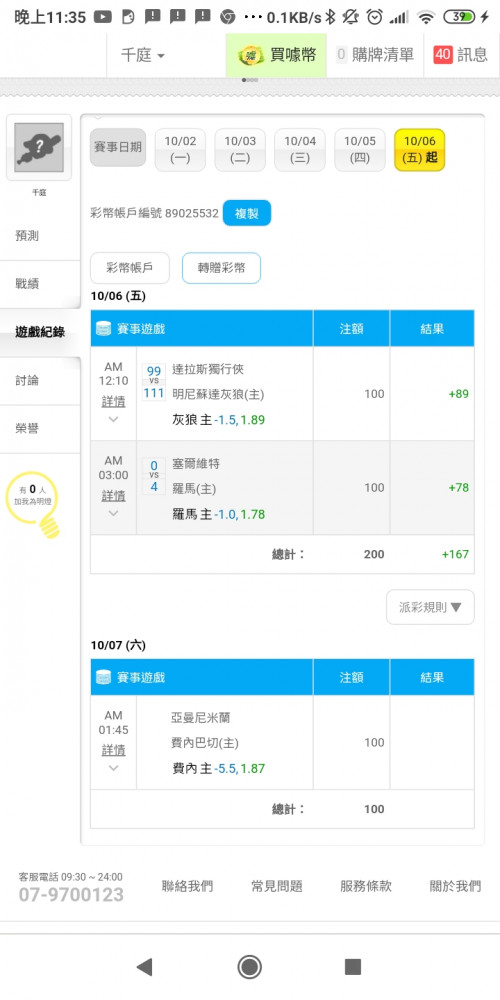Image resolution: width=500 pixels, height=1000 pixels.
Task: Tap the profile avatar placeholder image
Action: click(x=39, y=147)
